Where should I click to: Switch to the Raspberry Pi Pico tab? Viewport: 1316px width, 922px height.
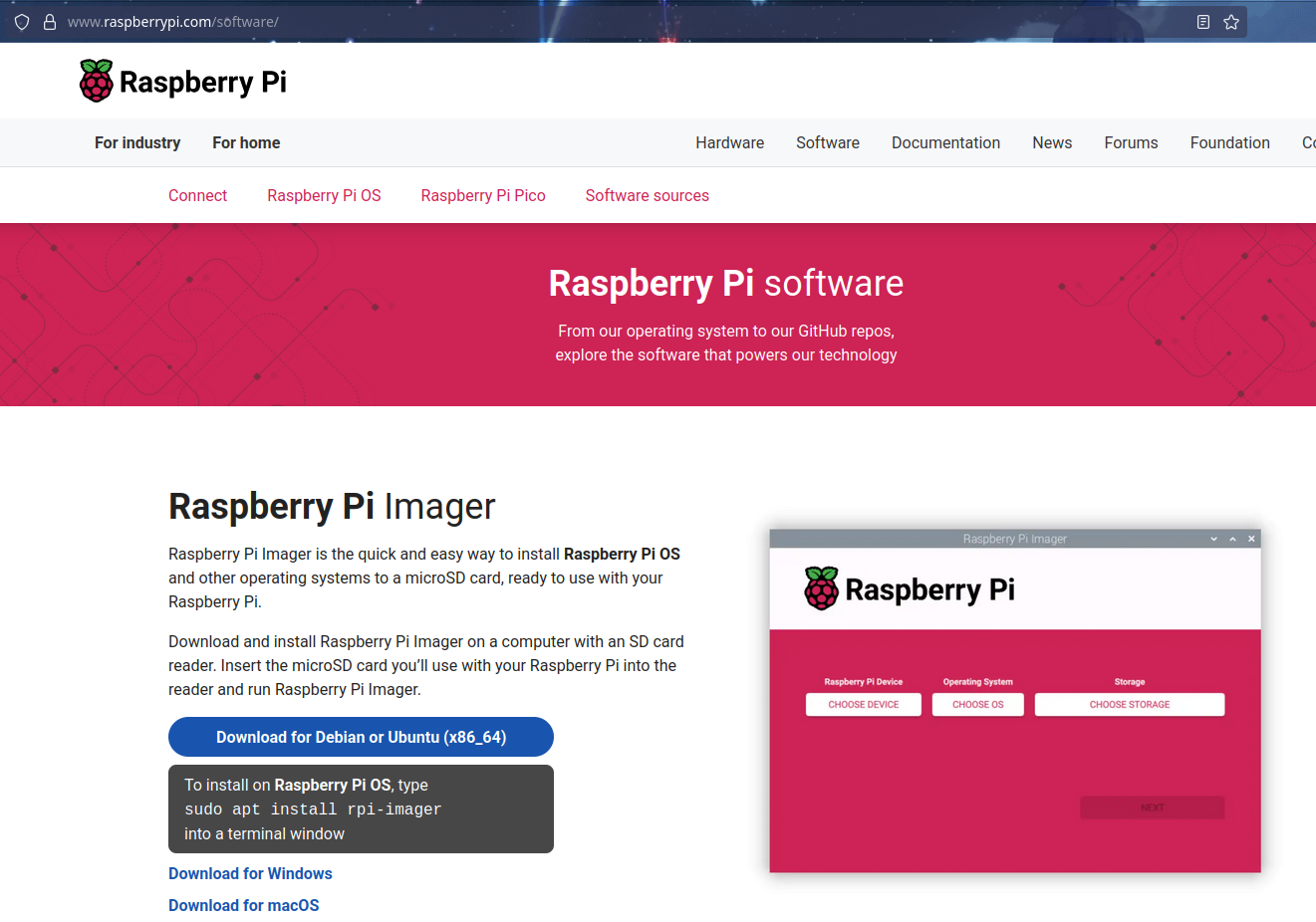[483, 196]
